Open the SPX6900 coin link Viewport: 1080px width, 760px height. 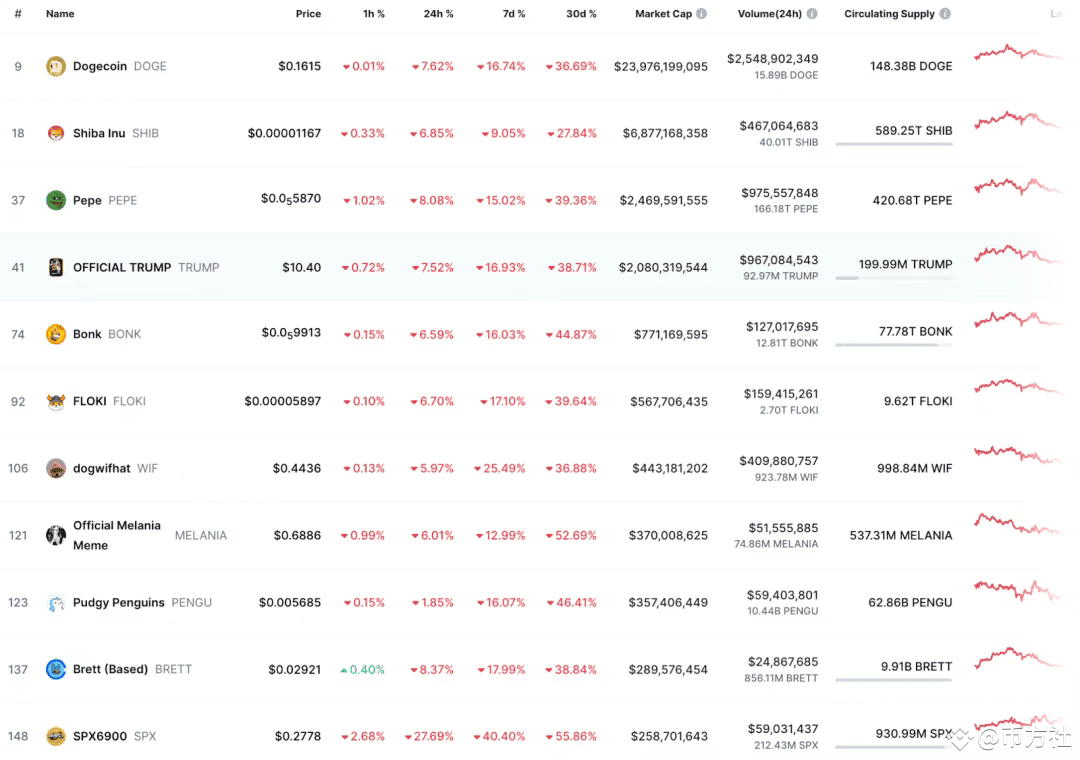click(100, 736)
